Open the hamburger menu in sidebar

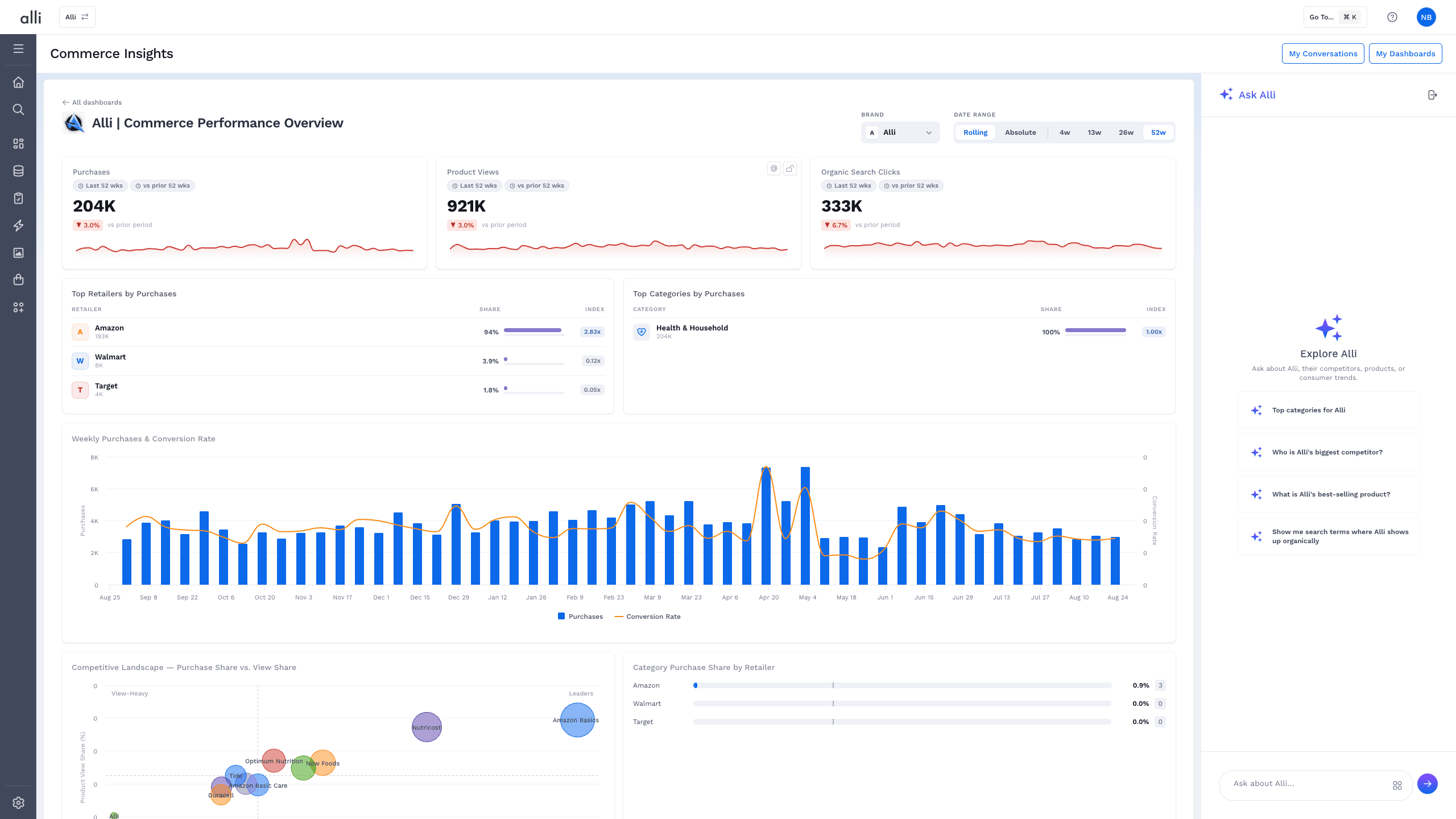coord(18,49)
